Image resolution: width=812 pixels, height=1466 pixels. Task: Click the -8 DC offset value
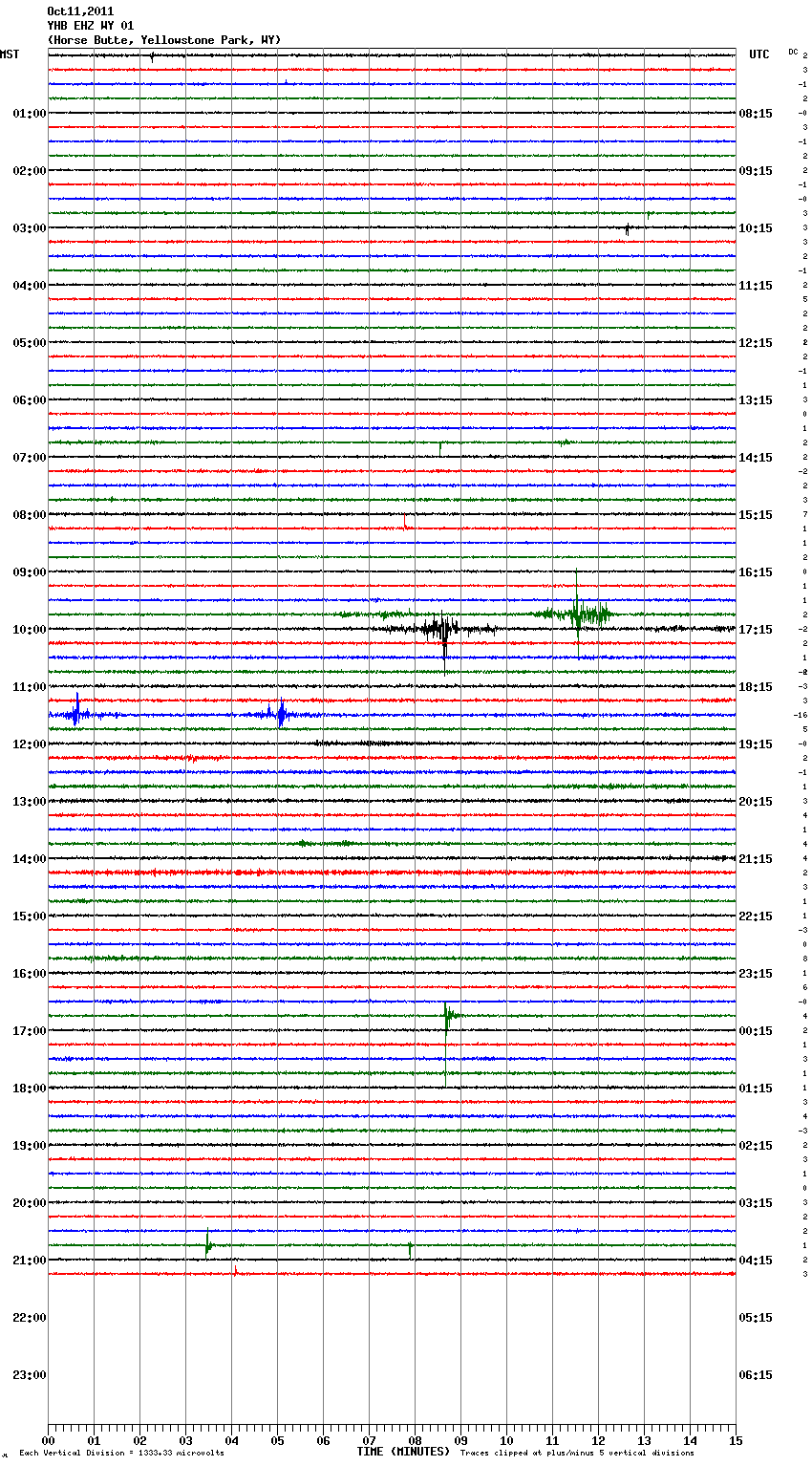(x=802, y=672)
